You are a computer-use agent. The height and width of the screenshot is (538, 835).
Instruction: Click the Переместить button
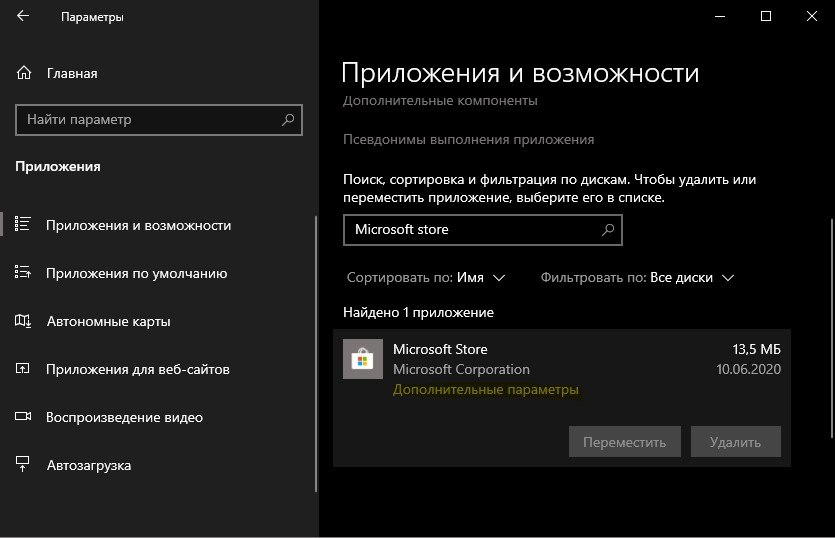[x=625, y=442]
